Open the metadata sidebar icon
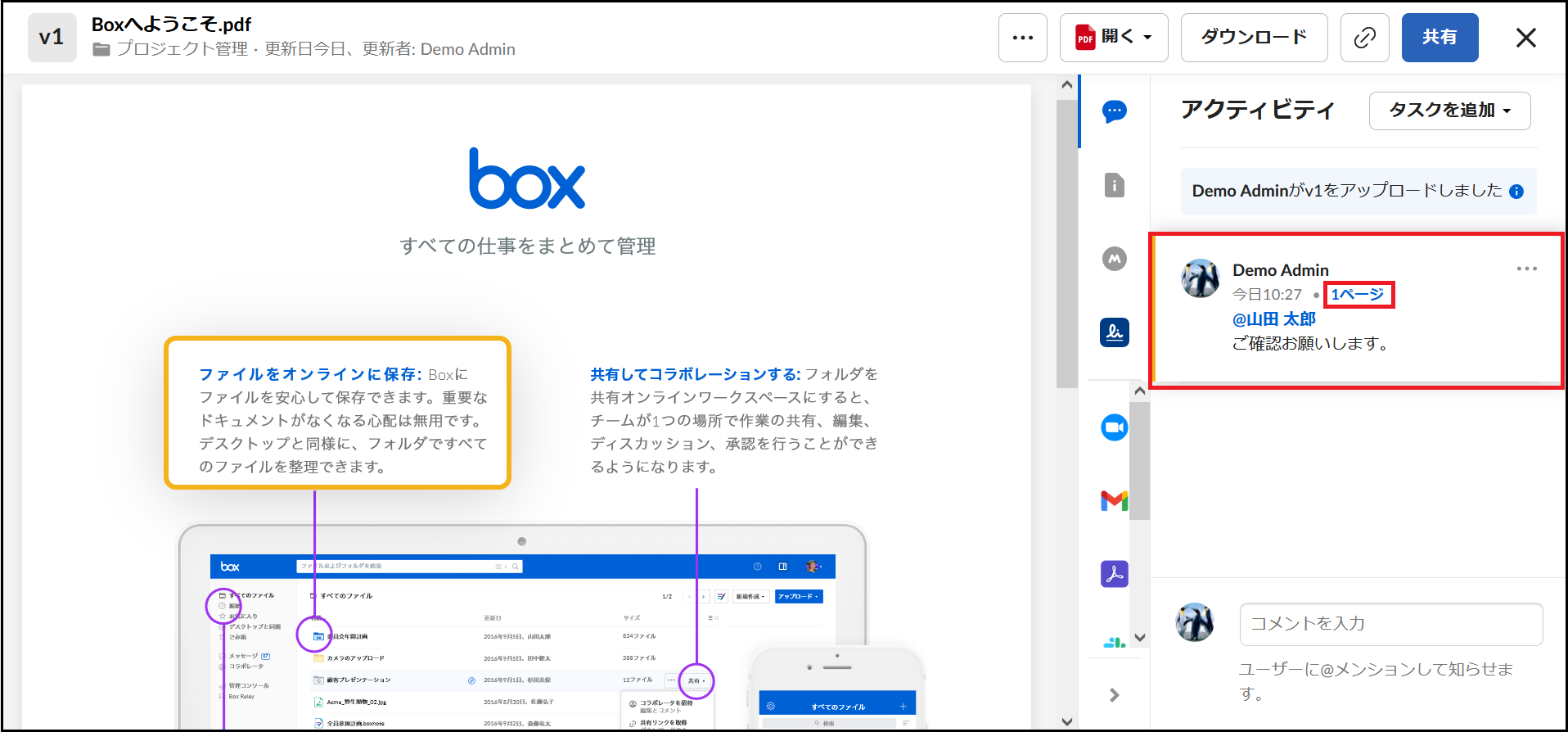The width and height of the screenshot is (1568, 732). (x=1114, y=259)
